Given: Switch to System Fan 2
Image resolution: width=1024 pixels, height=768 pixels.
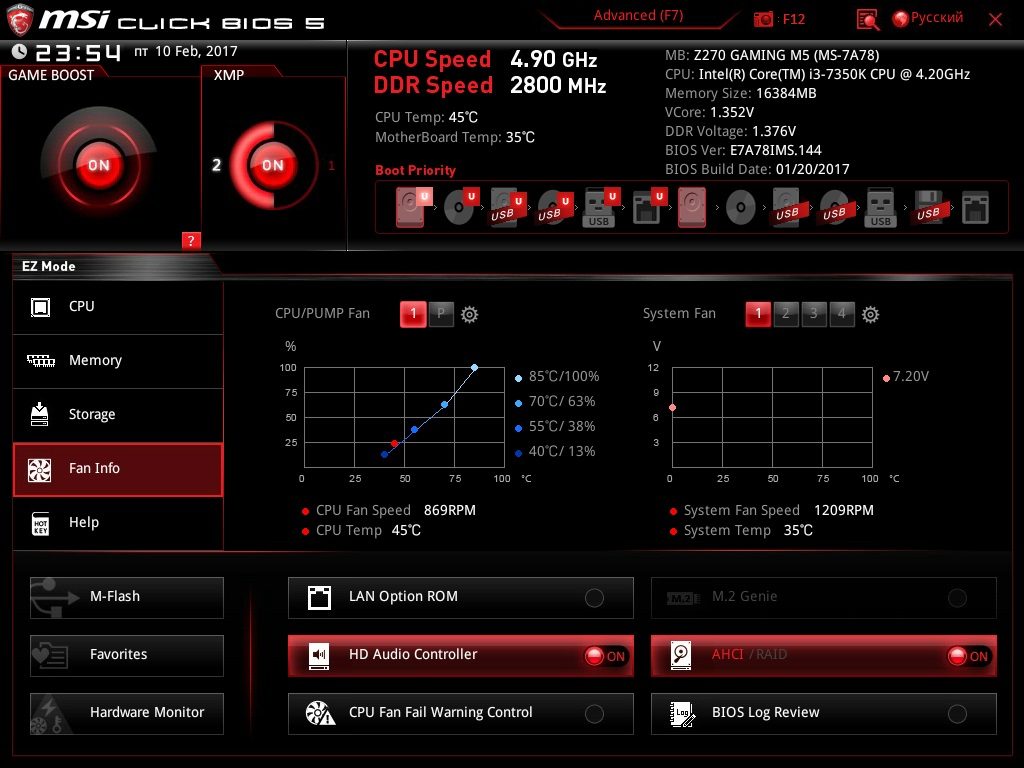Looking at the screenshot, I should coord(786,314).
